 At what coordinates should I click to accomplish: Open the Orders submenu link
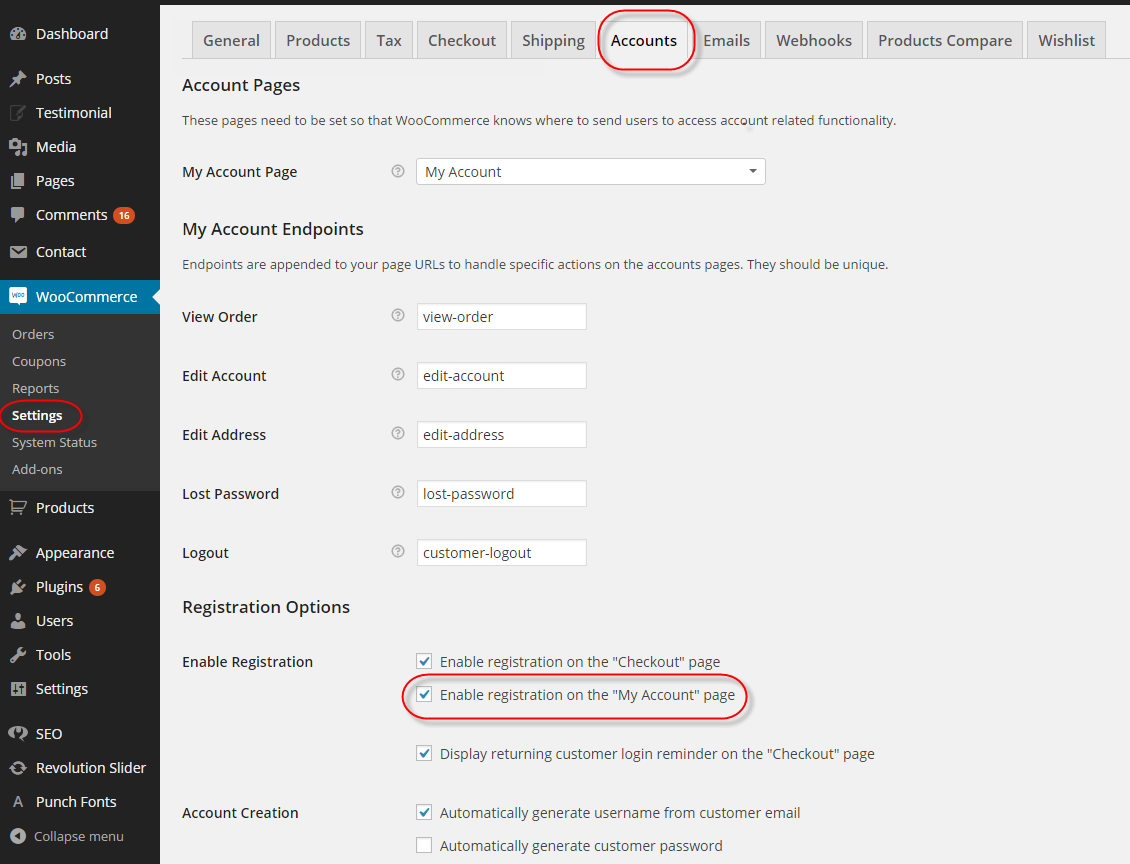(x=33, y=334)
